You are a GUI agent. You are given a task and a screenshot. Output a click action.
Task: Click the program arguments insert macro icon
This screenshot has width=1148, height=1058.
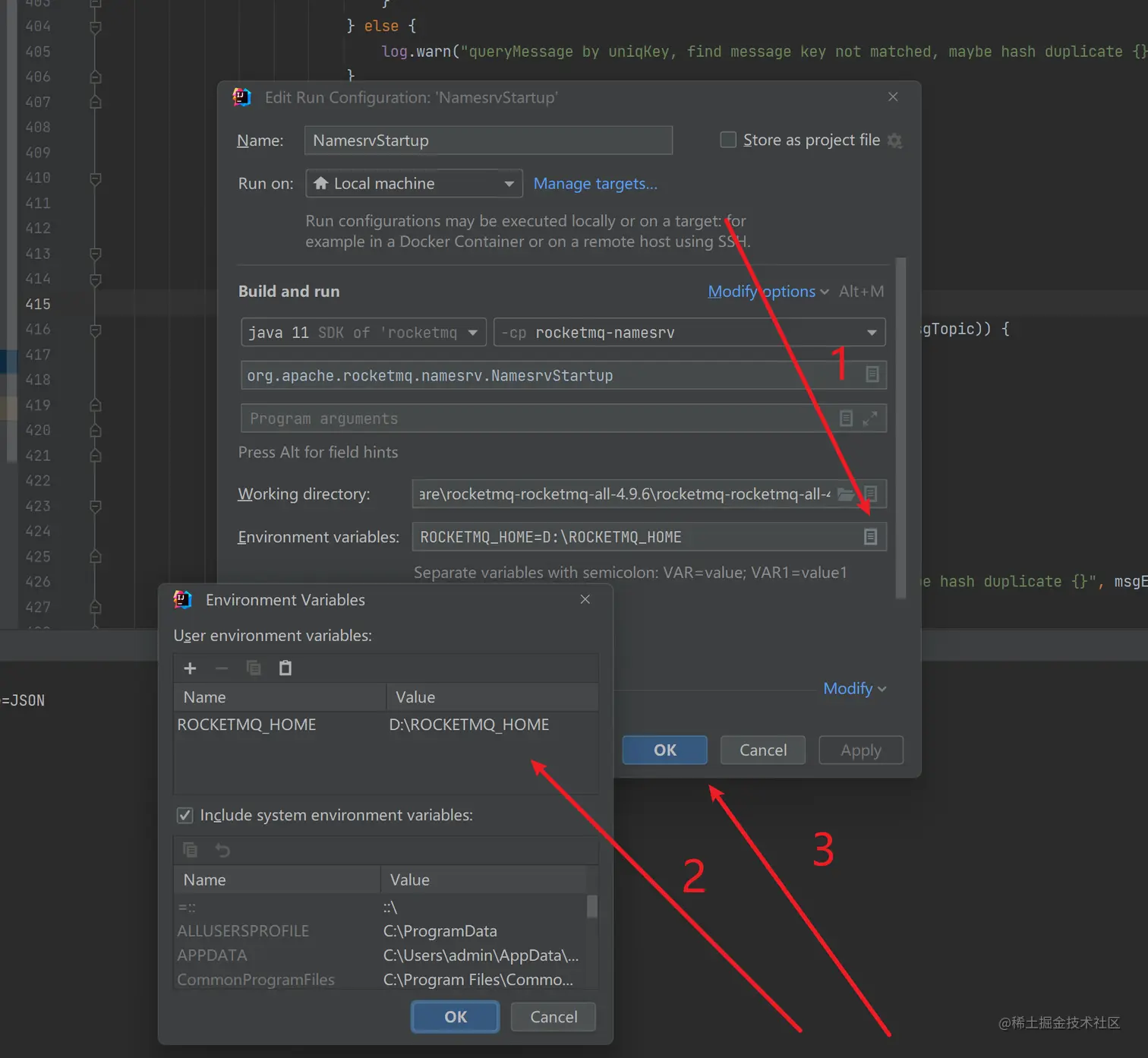click(846, 418)
